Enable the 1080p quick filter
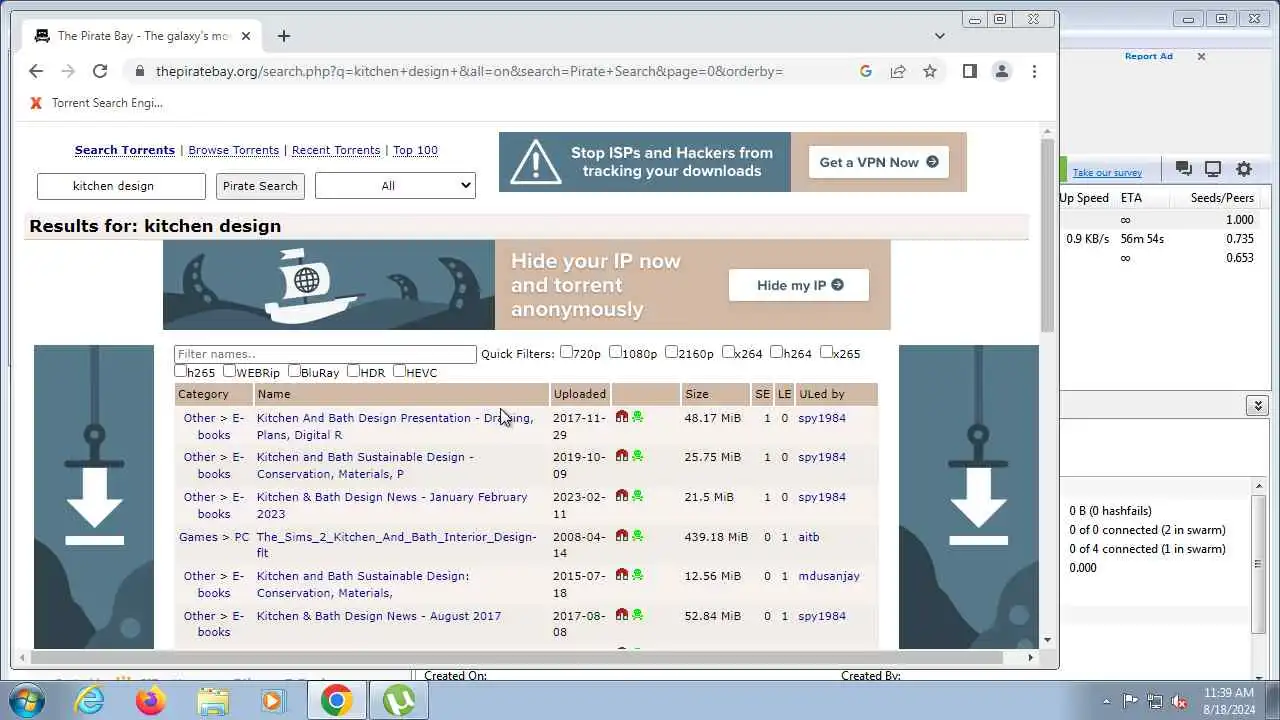 (616, 352)
